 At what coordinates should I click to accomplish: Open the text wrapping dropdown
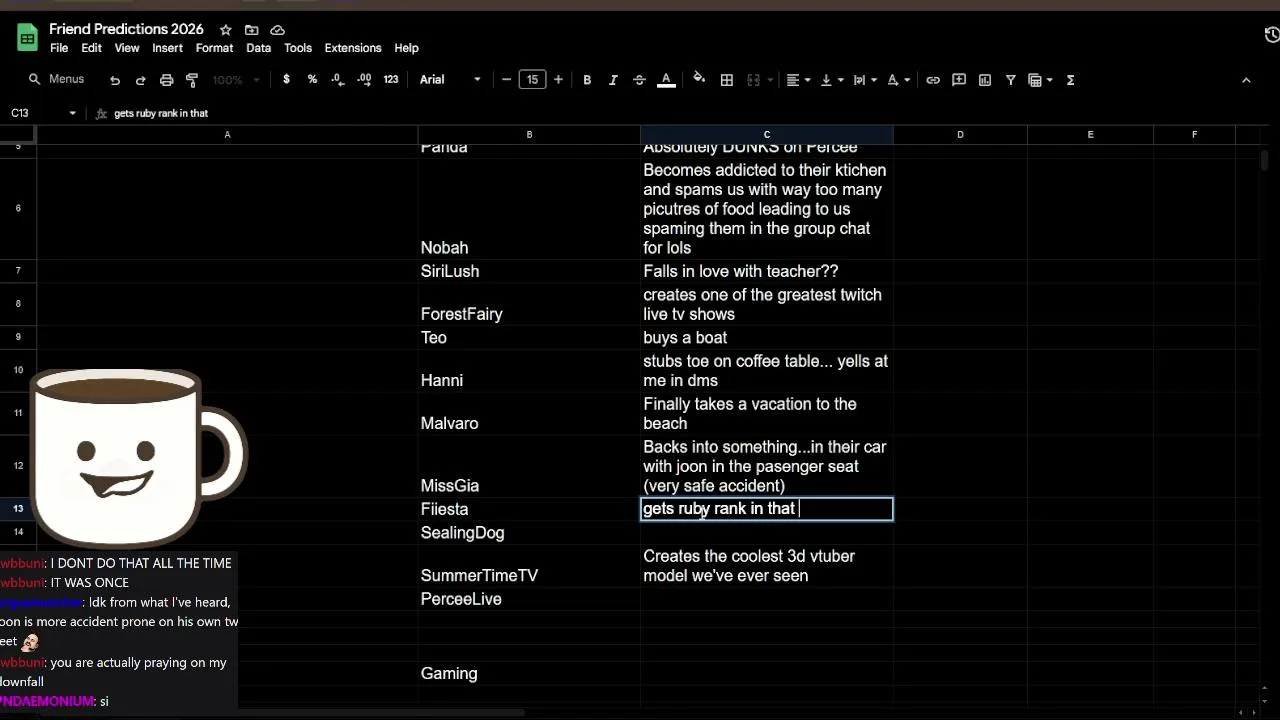click(x=865, y=80)
